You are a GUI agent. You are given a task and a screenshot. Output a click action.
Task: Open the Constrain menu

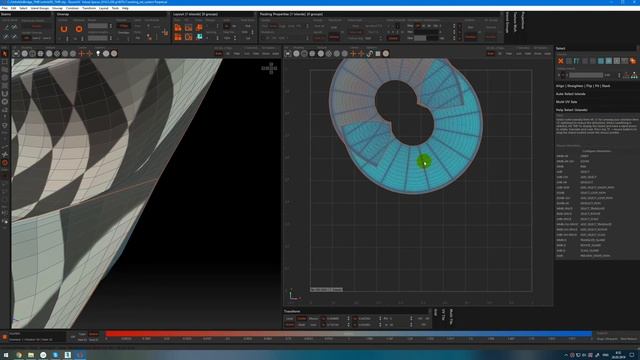72,8
